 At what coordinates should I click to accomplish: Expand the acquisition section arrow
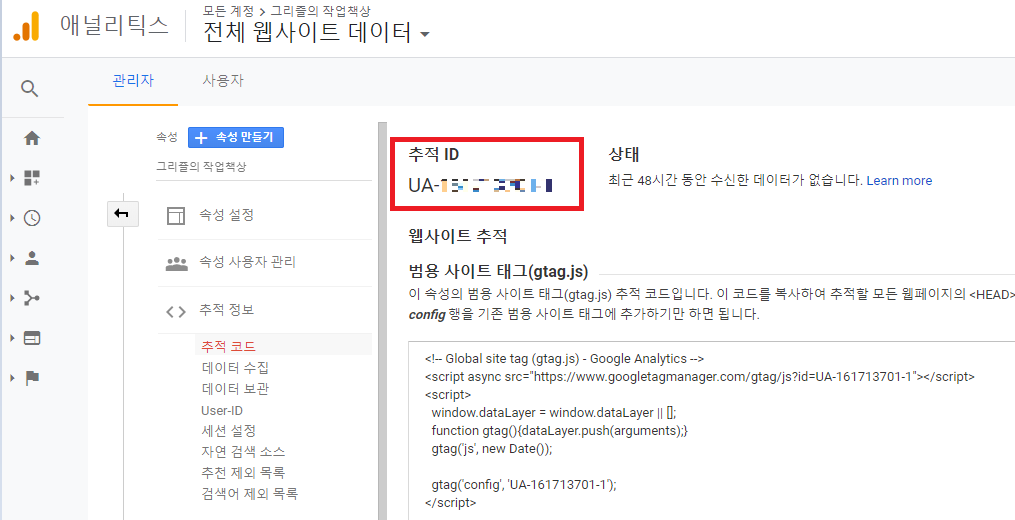(12, 298)
